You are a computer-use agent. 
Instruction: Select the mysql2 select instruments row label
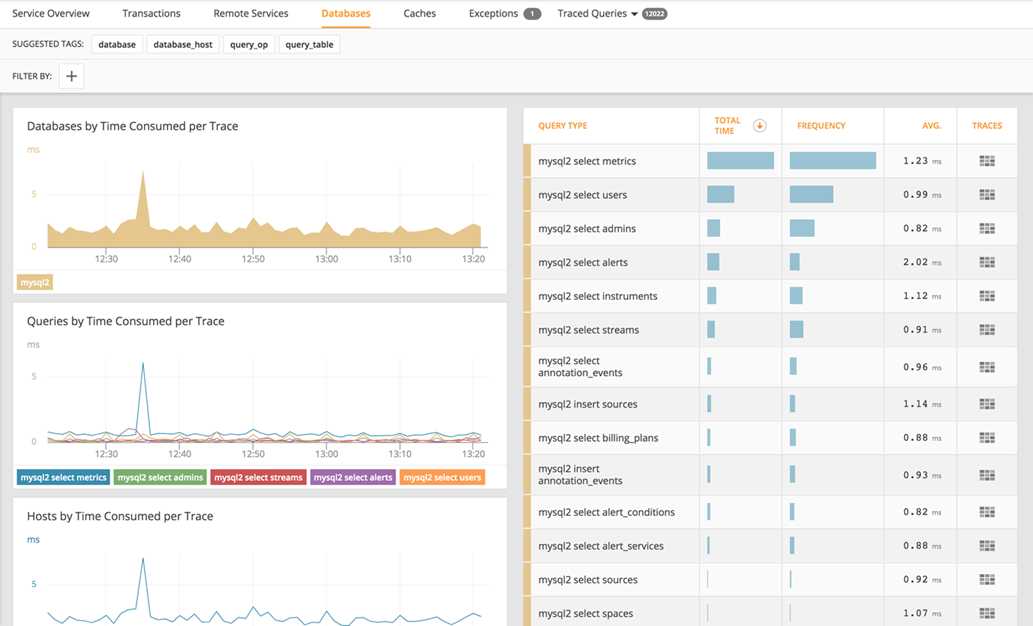click(598, 296)
